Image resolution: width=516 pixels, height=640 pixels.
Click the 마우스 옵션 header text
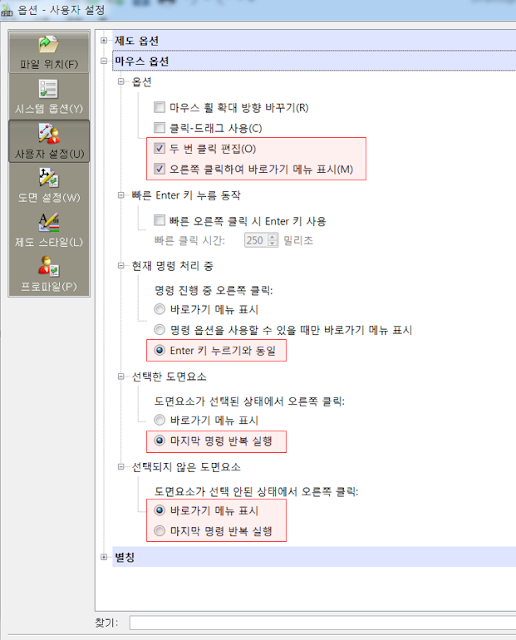pos(142,61)
